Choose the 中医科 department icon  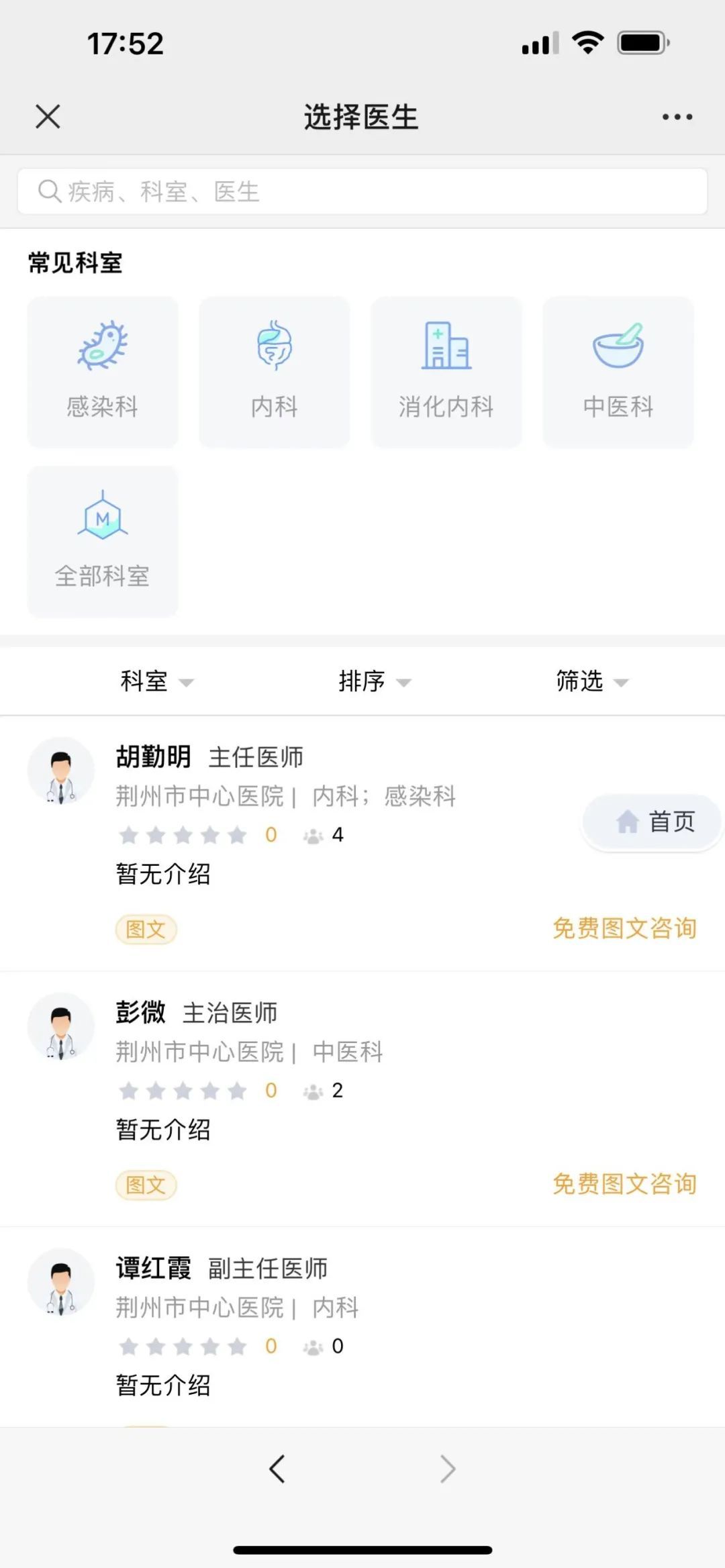pyautogui.click(x=618, y=371)
